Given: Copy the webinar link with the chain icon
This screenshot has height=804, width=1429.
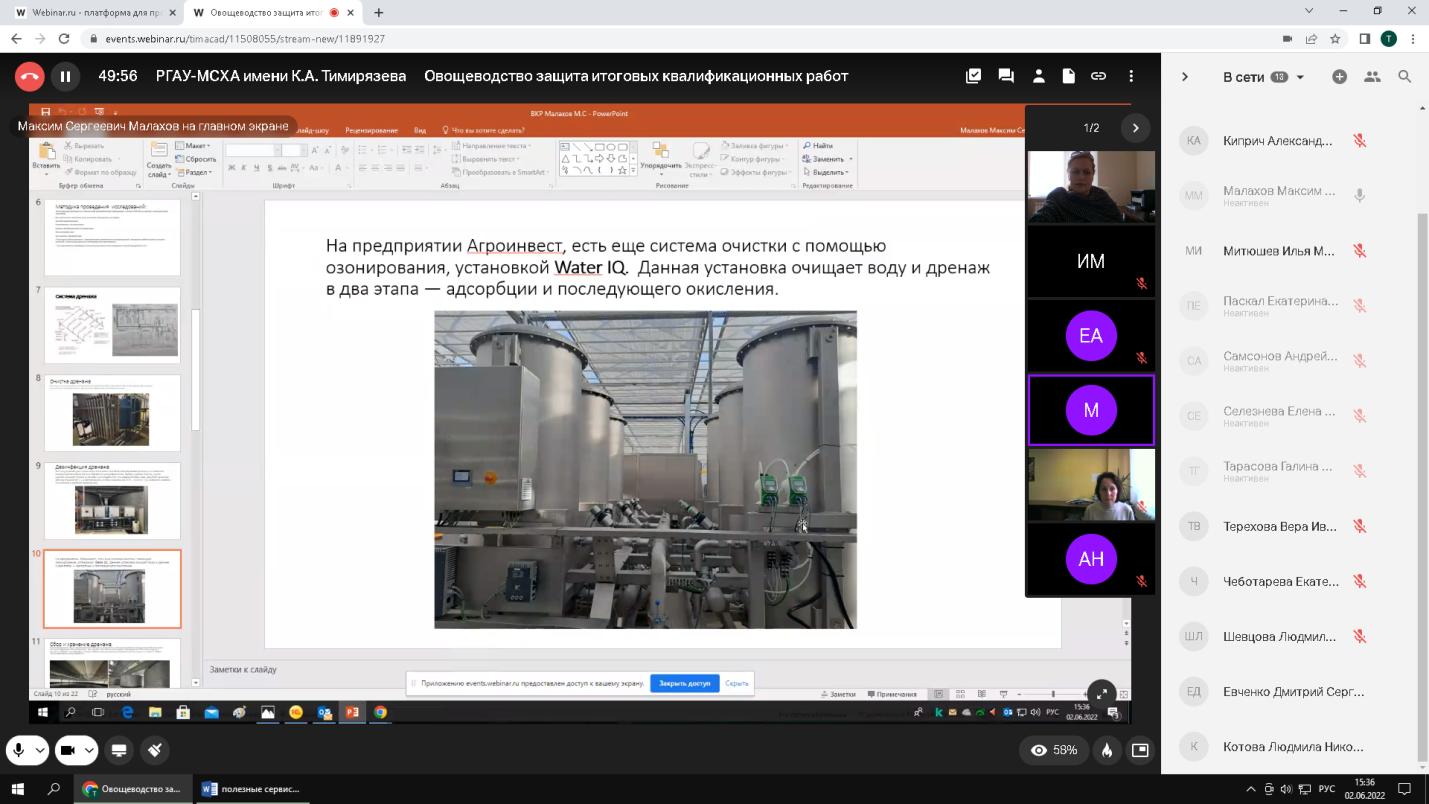Looking at the screenshot, I should coord(1099,76).
